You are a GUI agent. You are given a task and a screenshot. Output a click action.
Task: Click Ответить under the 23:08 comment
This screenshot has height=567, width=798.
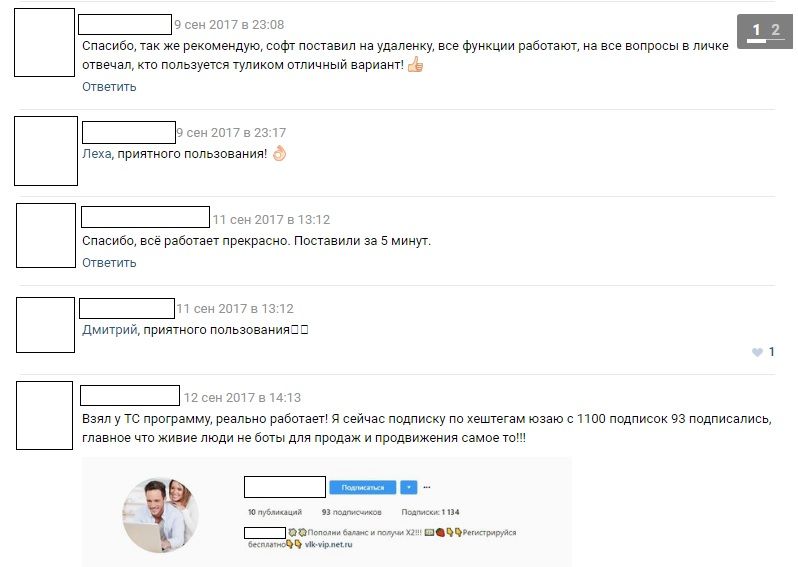click(x=109, y=87)
